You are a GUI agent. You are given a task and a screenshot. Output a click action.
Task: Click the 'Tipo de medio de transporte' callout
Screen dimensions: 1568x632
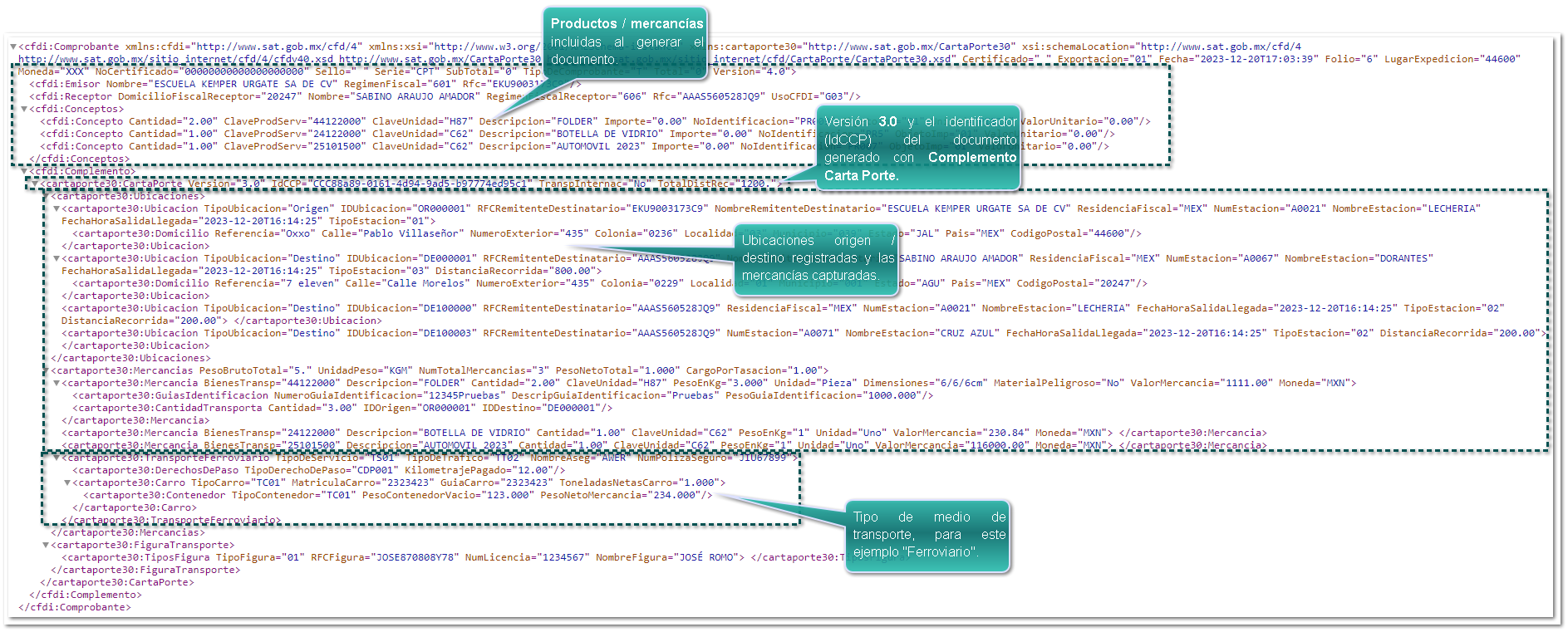tap(928, 535)
